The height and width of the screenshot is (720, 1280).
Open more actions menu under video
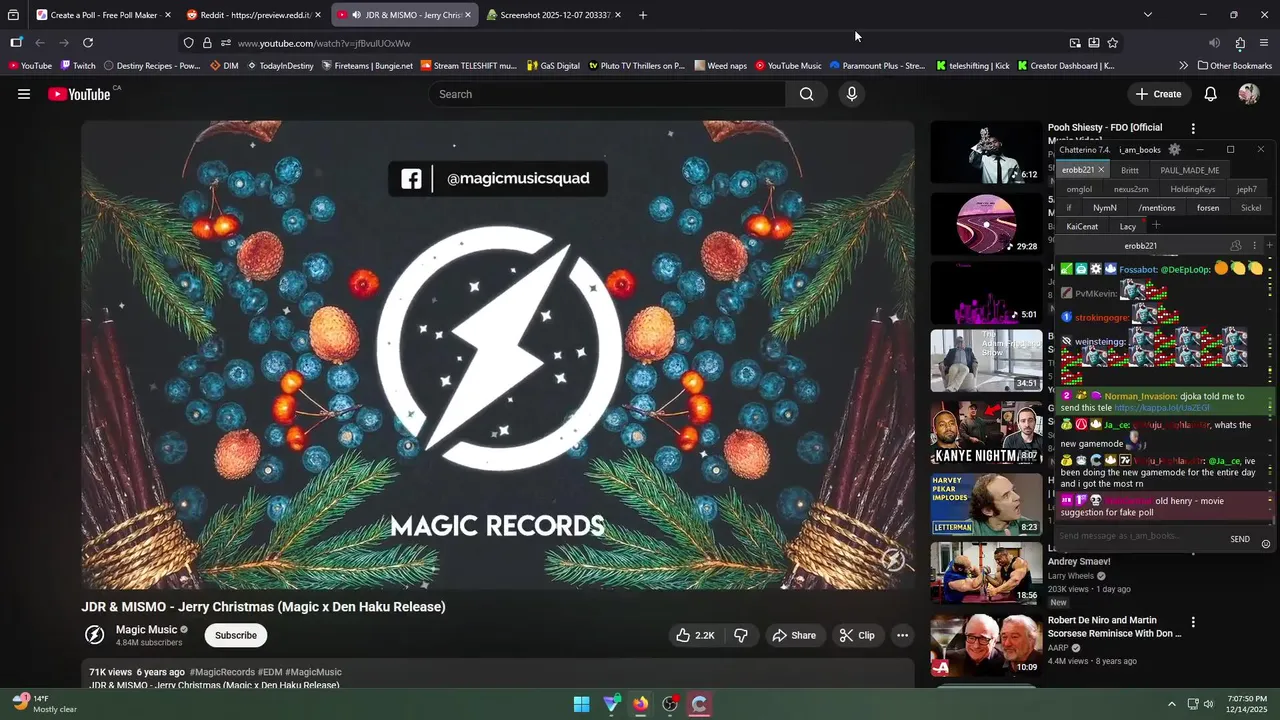pyautogui.click(x=902, y=635)
